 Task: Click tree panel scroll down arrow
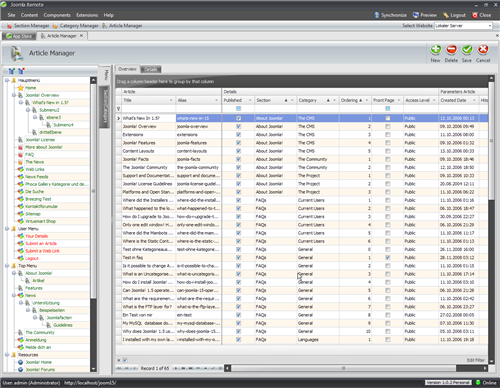click(x=93, y=369)
